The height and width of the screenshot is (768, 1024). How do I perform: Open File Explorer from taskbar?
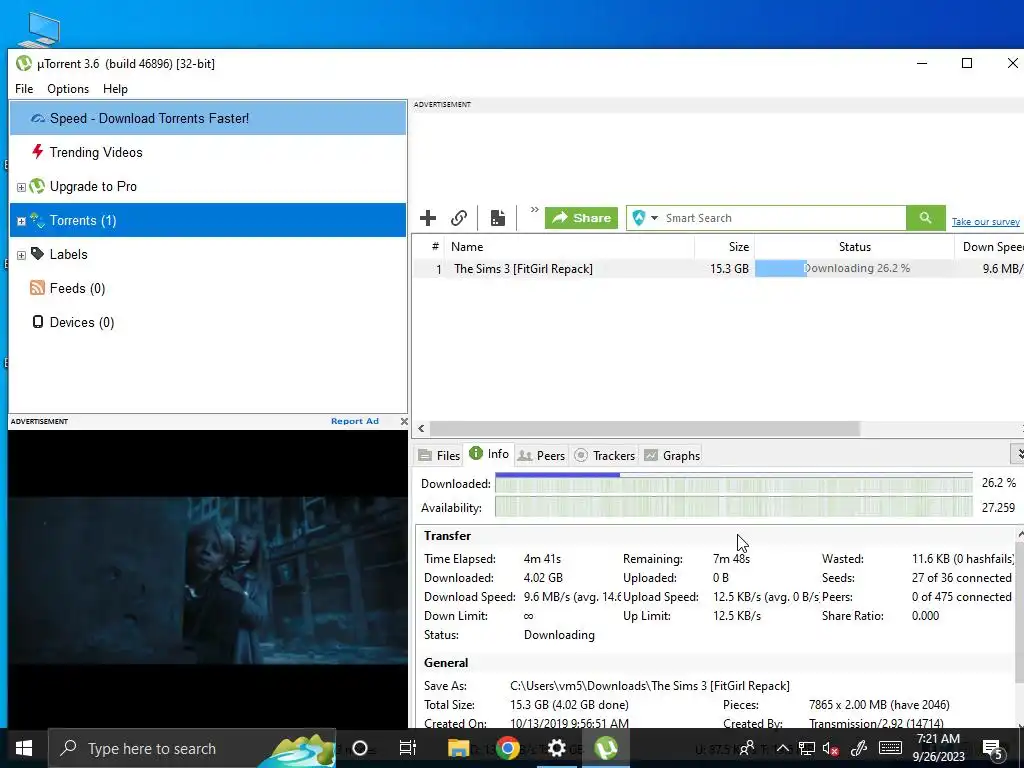point(458,748)
